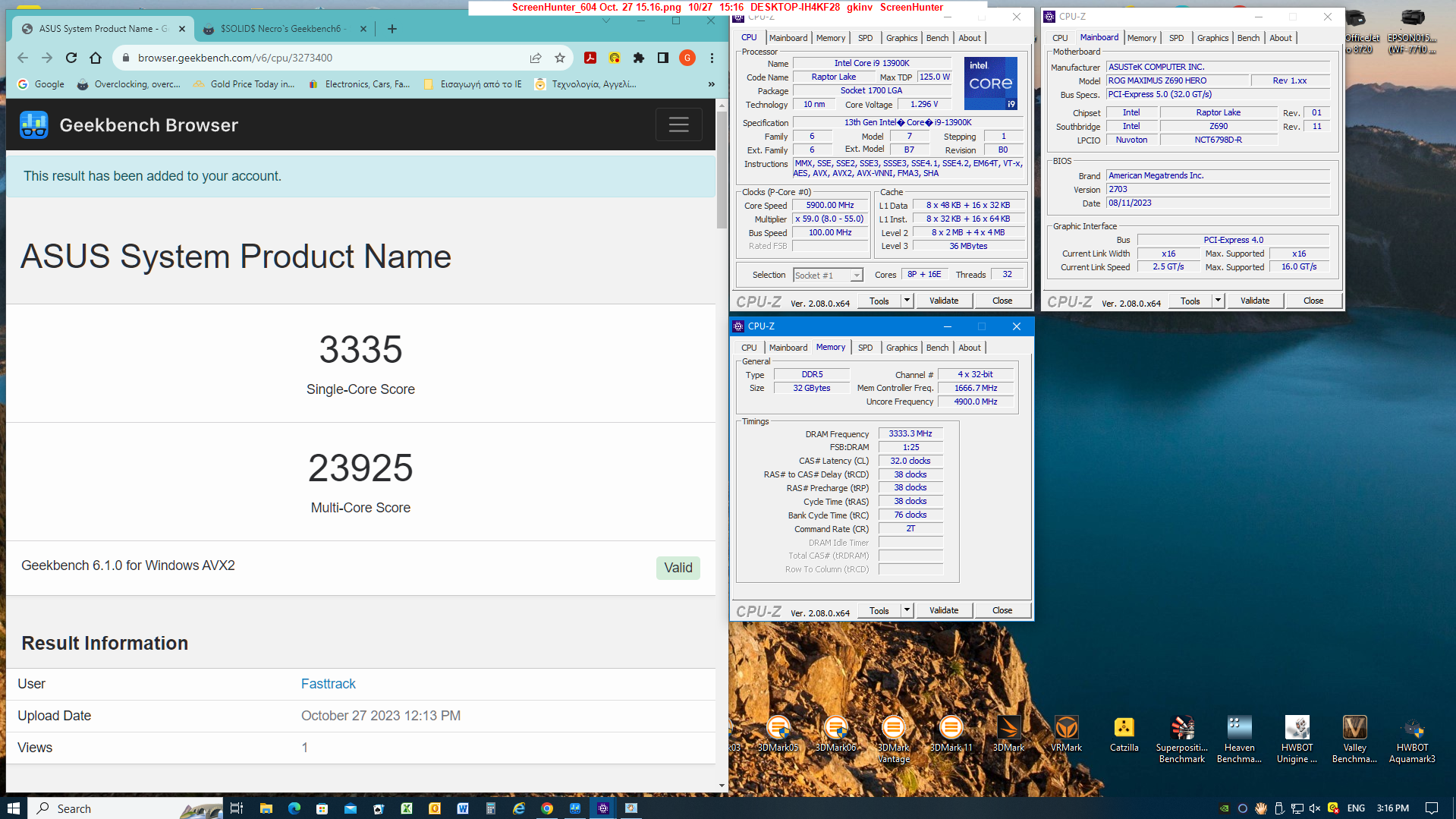Open Valley Benchmark desktop shortcut
Viewport: 1456px width, 819px height.
click(1354, 739)
